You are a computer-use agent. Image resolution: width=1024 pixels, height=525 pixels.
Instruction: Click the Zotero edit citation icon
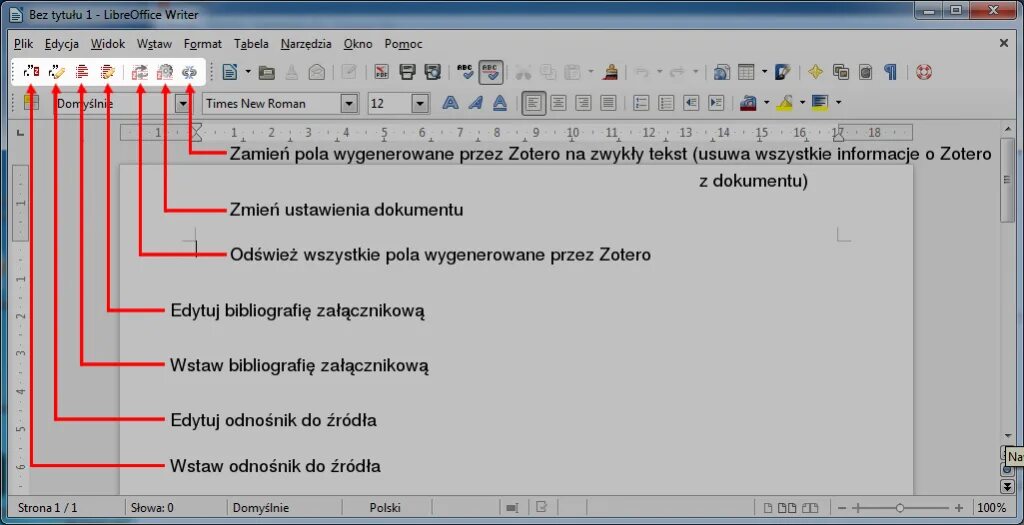point(57,72)
